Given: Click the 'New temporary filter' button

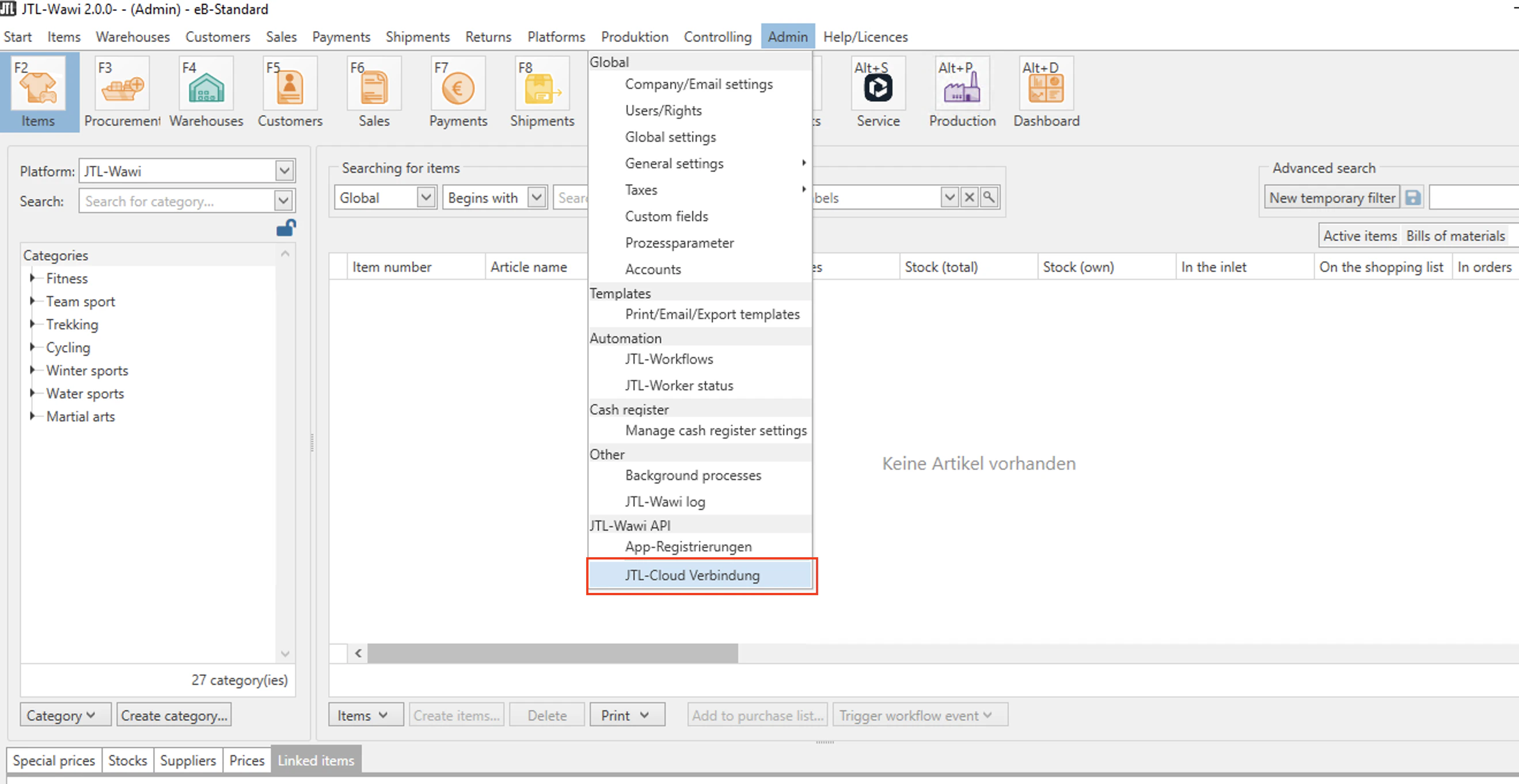Looking at the screenshot, I should (x=1331, y=197).
